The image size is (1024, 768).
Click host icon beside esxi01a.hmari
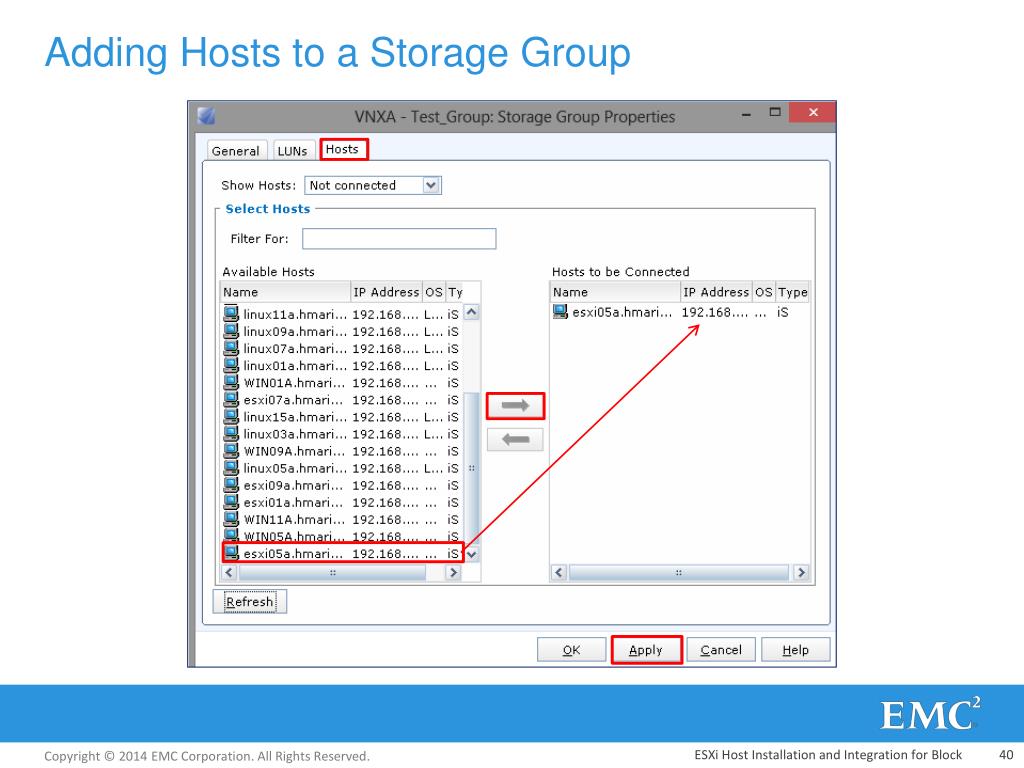(x=231, y=501)
